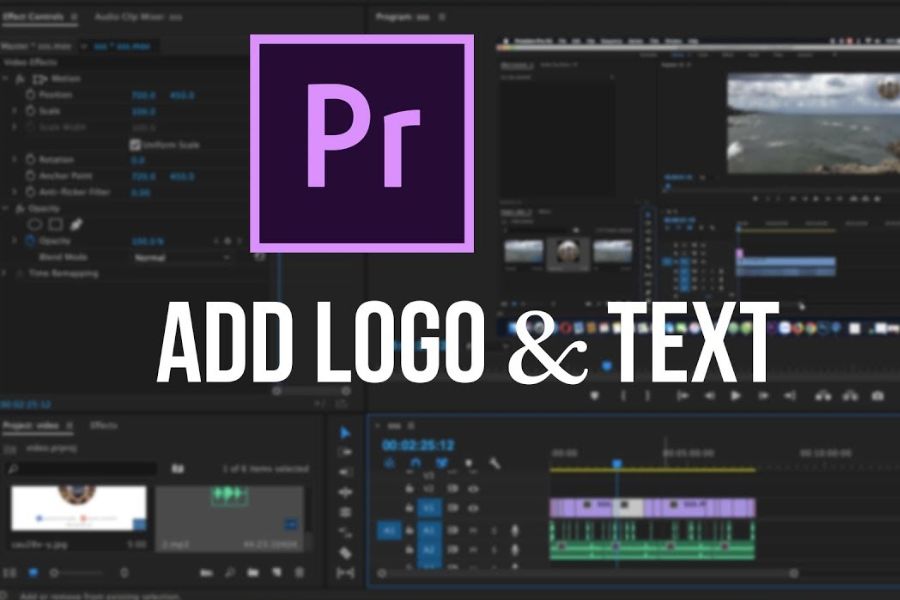900x600 pixels.
Task: Select the pen mask tool under Opacity
Action: click(x=77, y=225)
